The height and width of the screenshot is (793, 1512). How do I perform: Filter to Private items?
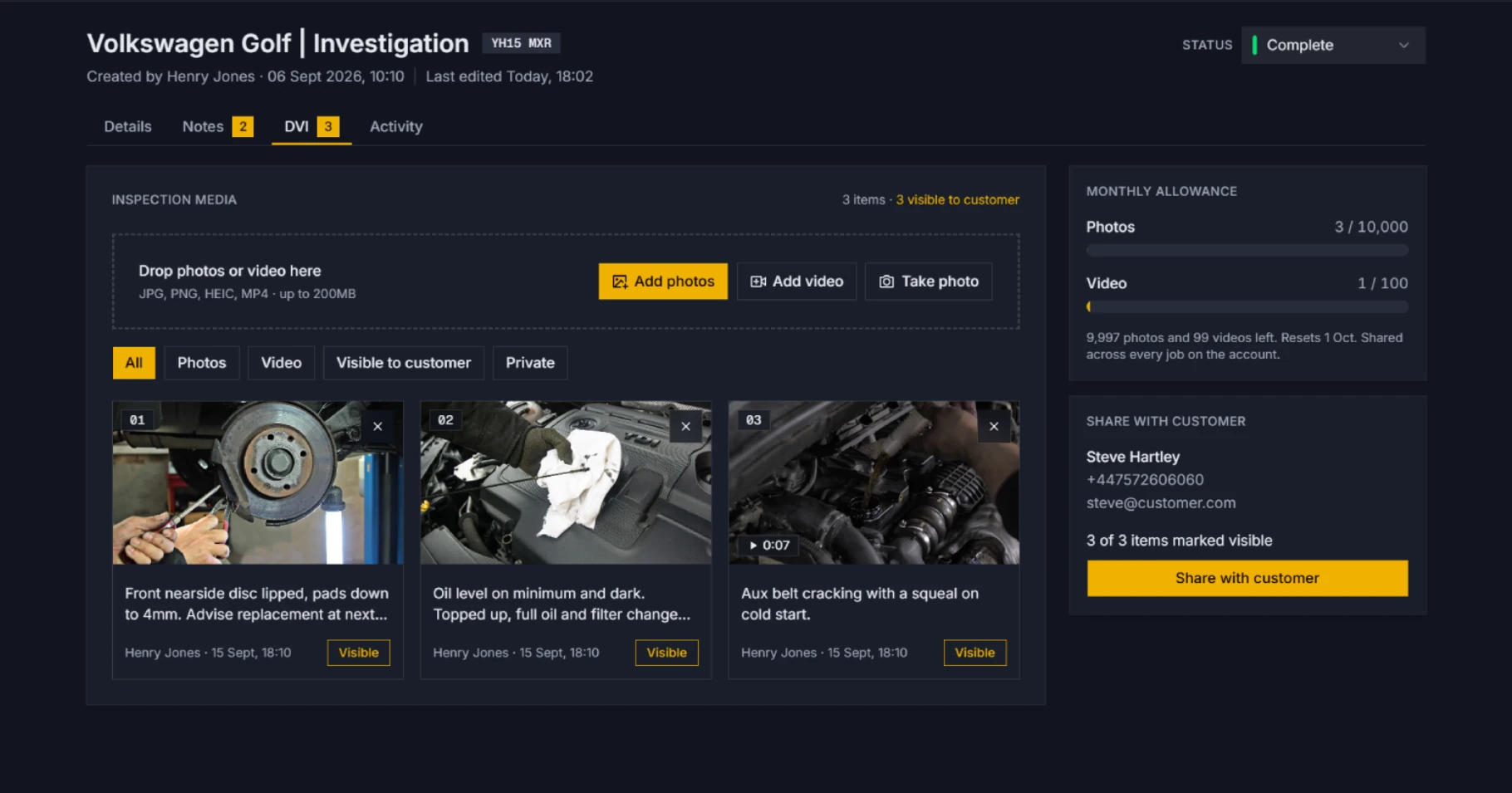(x=530, y=363)
